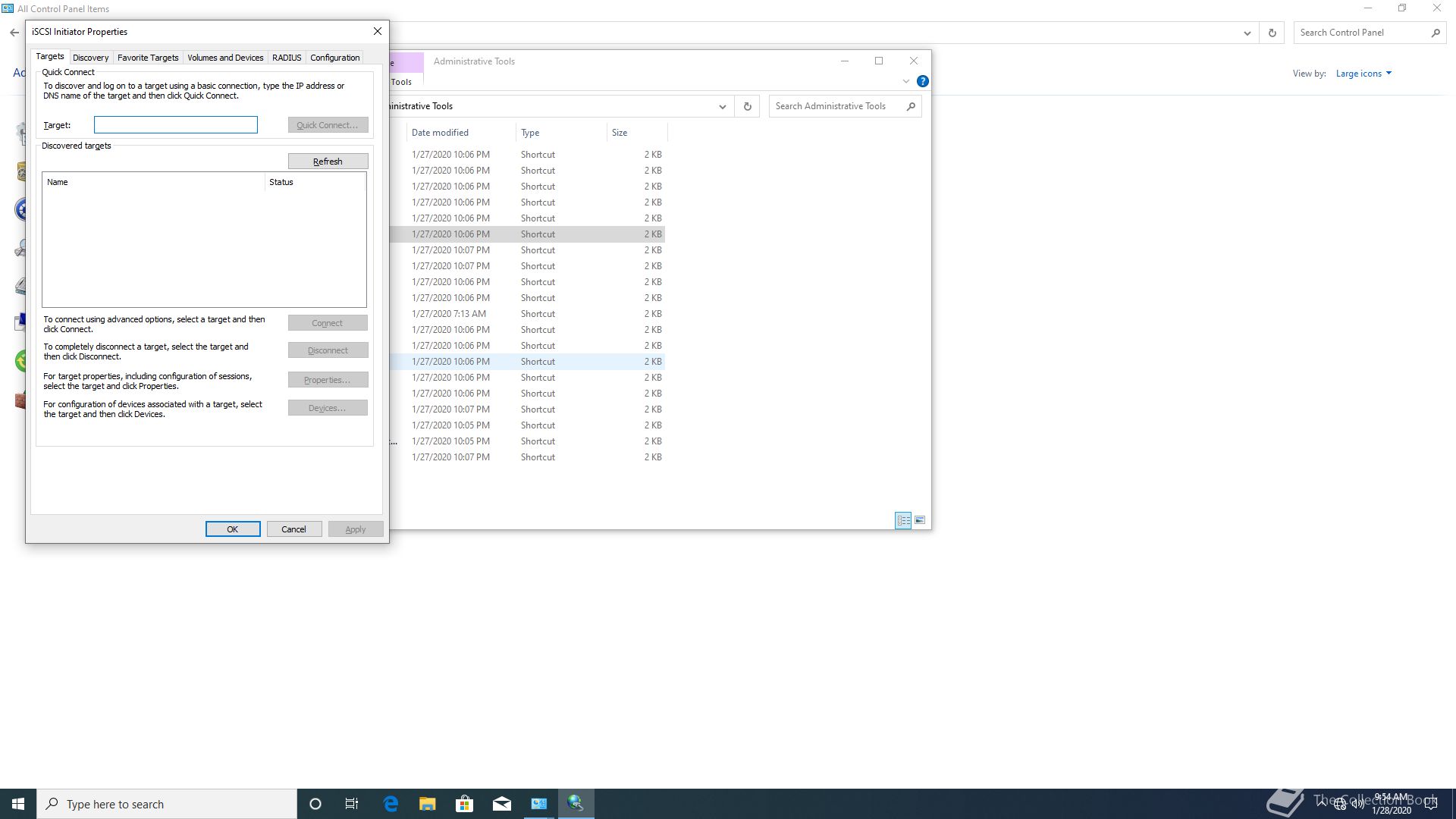The width and height of the screenshot is (1456, 819).
Task: Focus the Target input field
Action: point(176,125)
